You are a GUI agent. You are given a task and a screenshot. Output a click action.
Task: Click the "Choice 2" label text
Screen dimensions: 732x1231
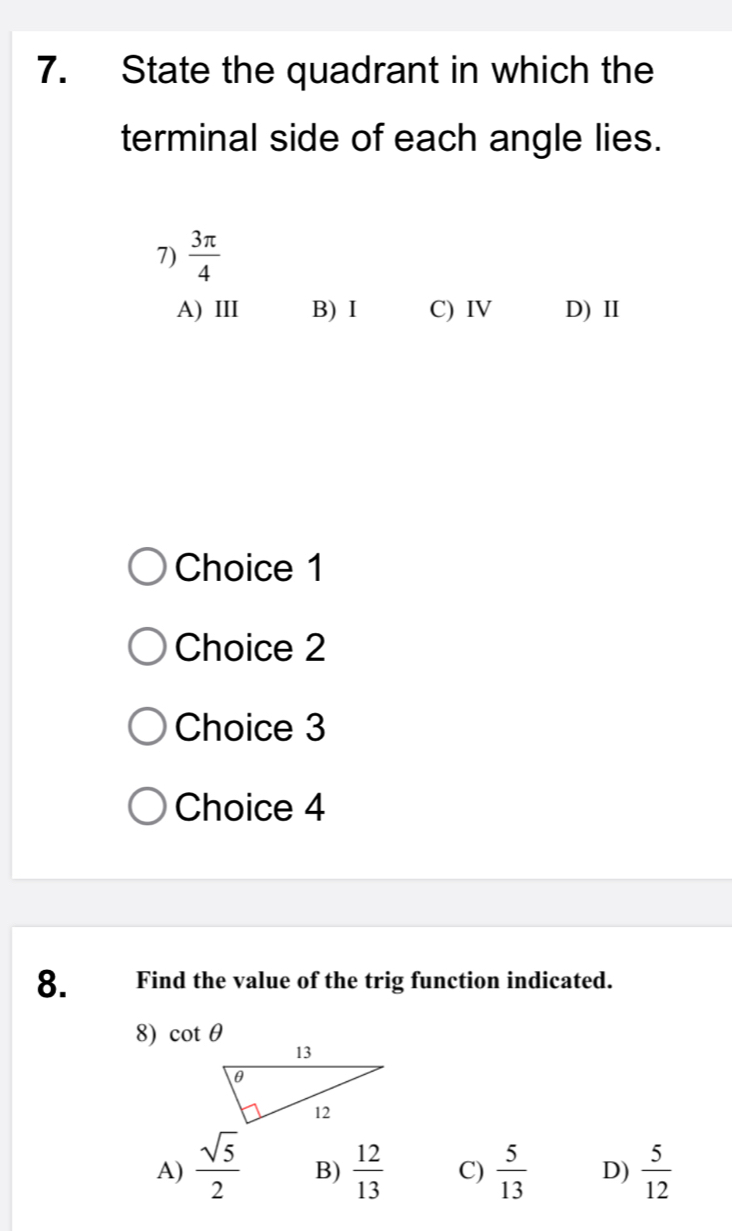(250, 648)
